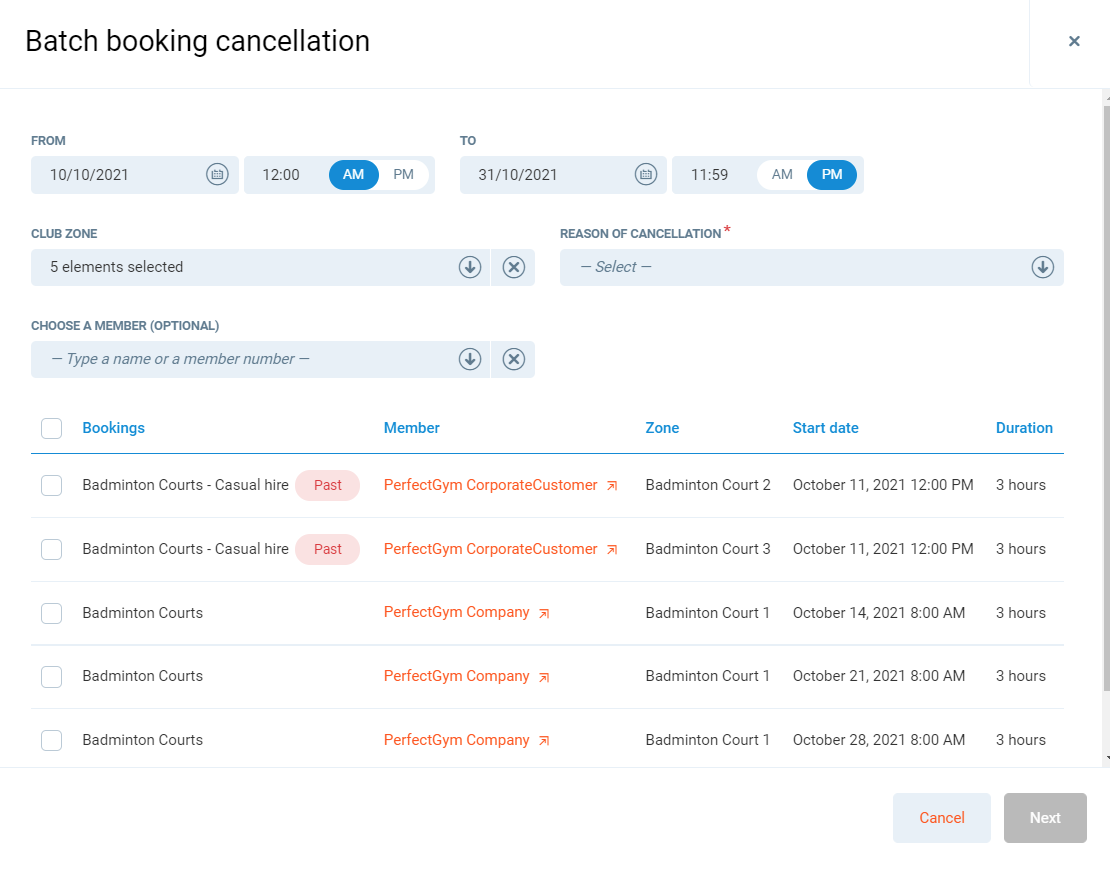Image resolution: width=1110 pixels, height=869 pixels.
Task: Open the FROM date calendar picker icon
Action: click(x=217, y=175)
